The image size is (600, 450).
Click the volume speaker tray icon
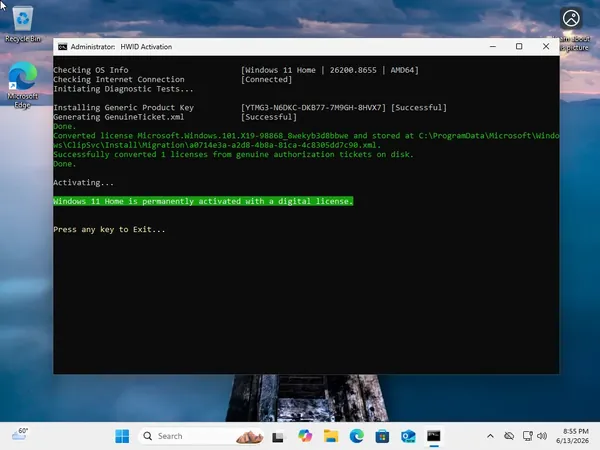[x=542, y=436]
